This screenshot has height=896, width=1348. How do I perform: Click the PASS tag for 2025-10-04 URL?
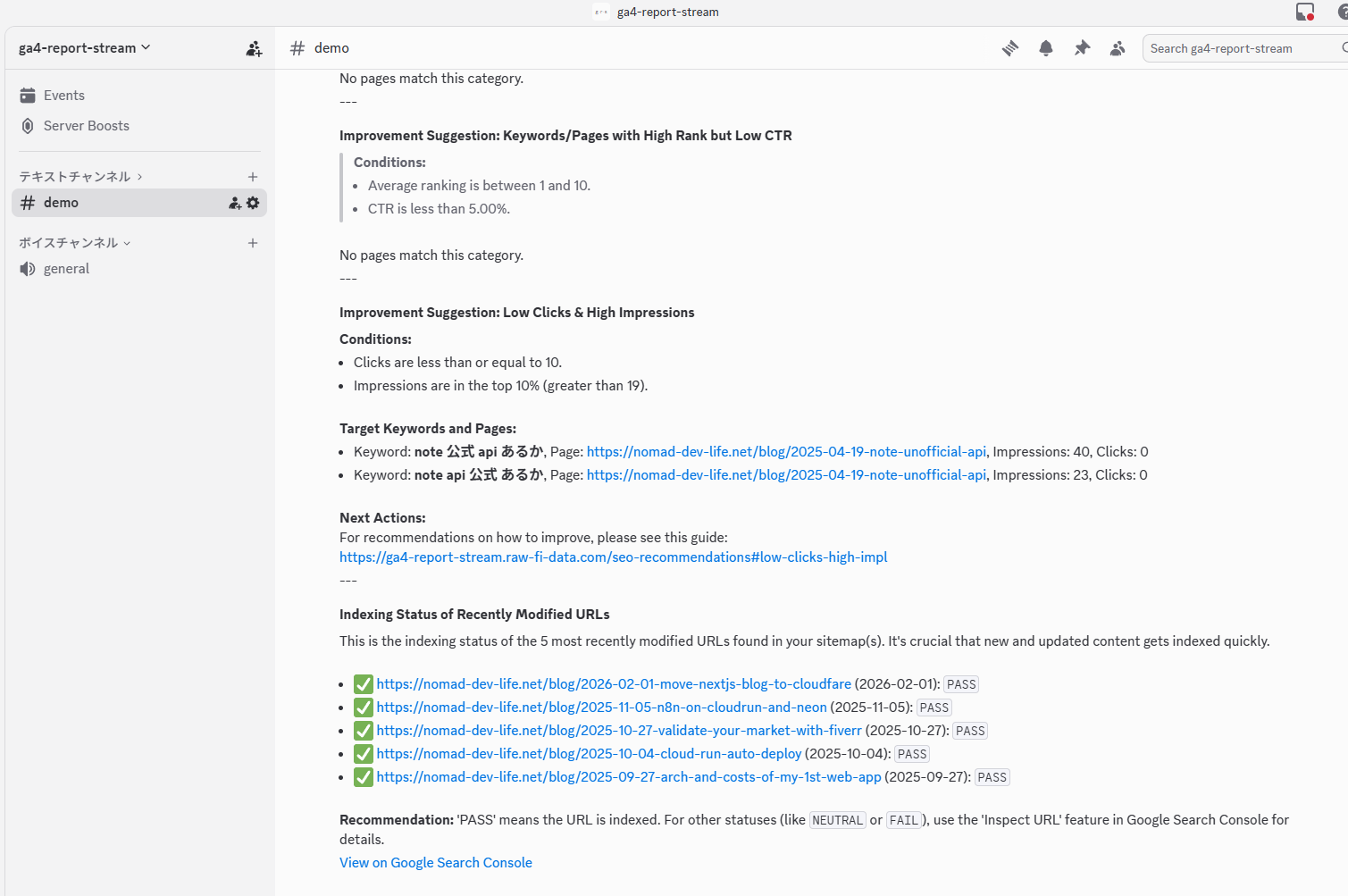[912, 754]
